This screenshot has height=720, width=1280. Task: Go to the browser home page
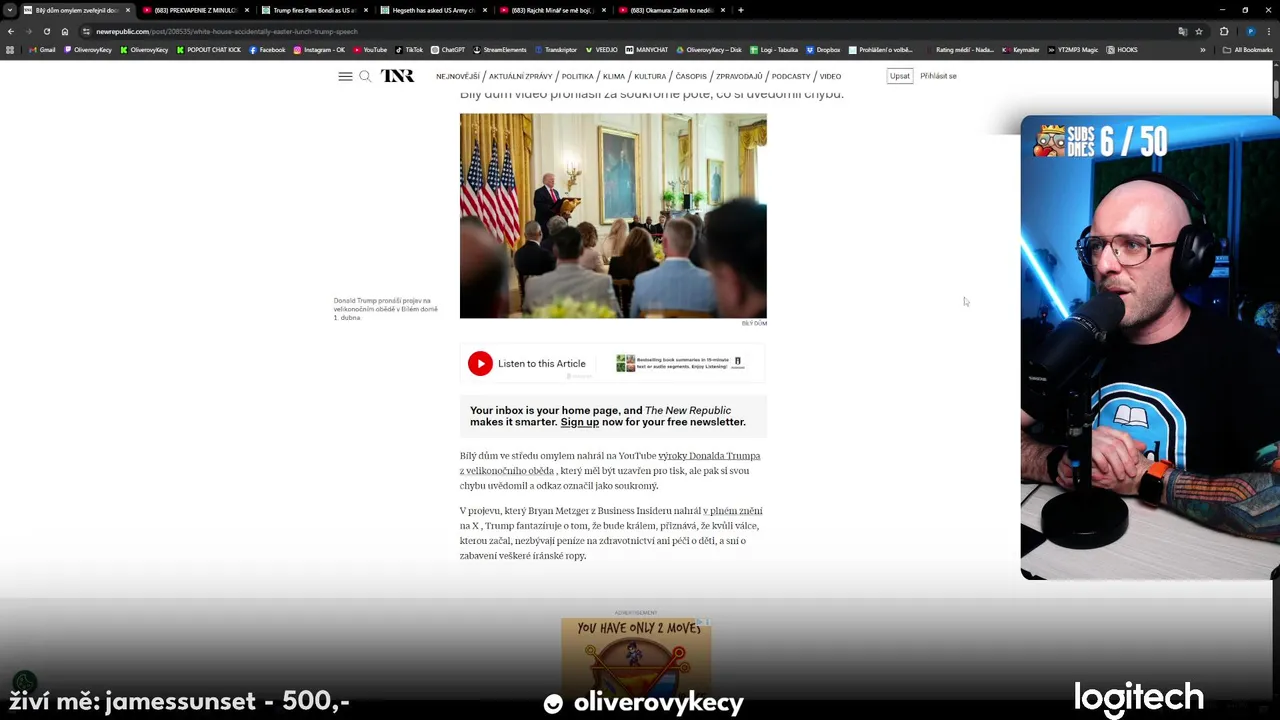pos(65,31)
